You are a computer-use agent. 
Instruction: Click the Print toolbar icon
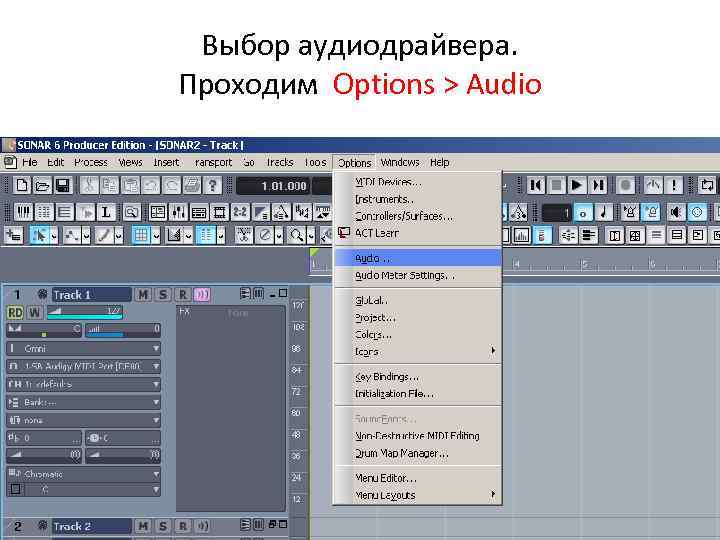pyautogui.click(x=192, y=186)
